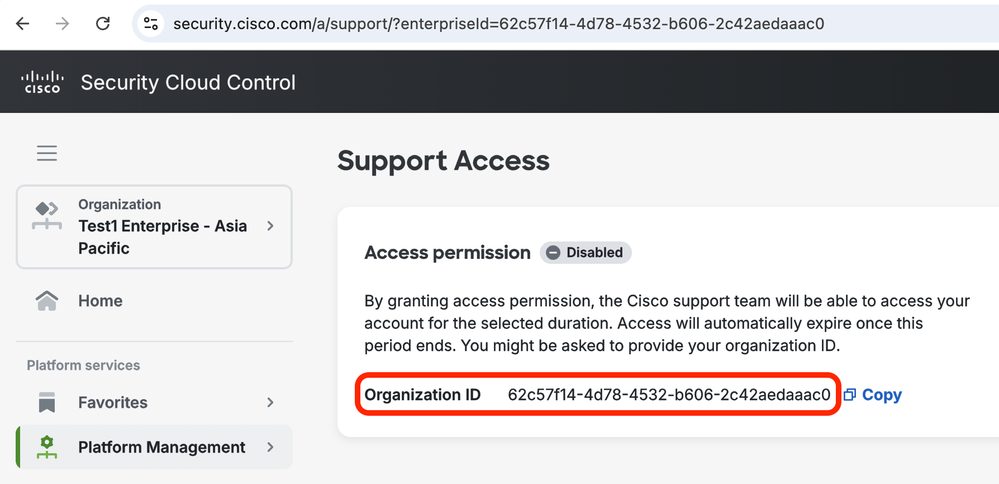Image resolution: width=999 pixels, height=484 pixels.
Task: Click the Home house icon
Action: coord(47,301)
